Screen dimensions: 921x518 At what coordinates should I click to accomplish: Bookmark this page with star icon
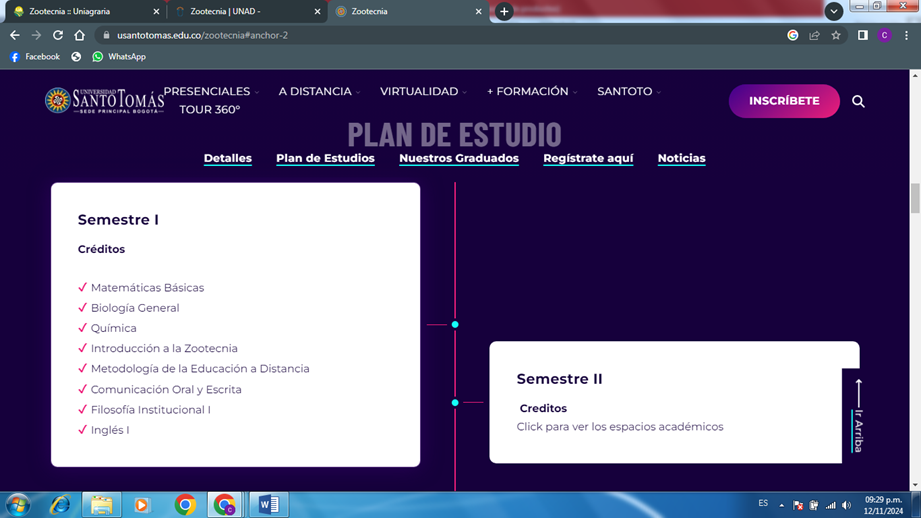[836, 35]
